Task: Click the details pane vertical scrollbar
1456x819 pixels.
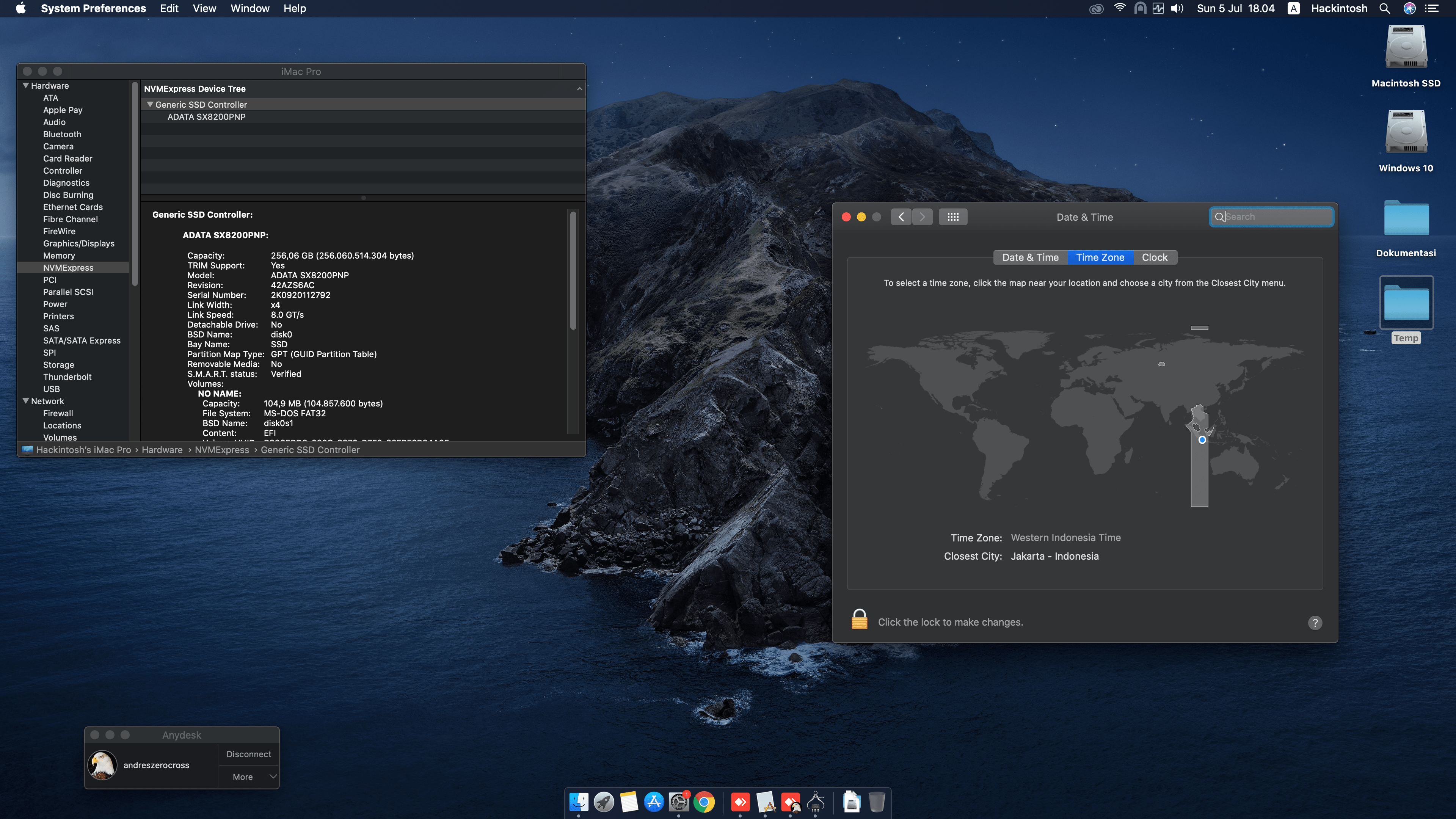Action: point(573,271)
